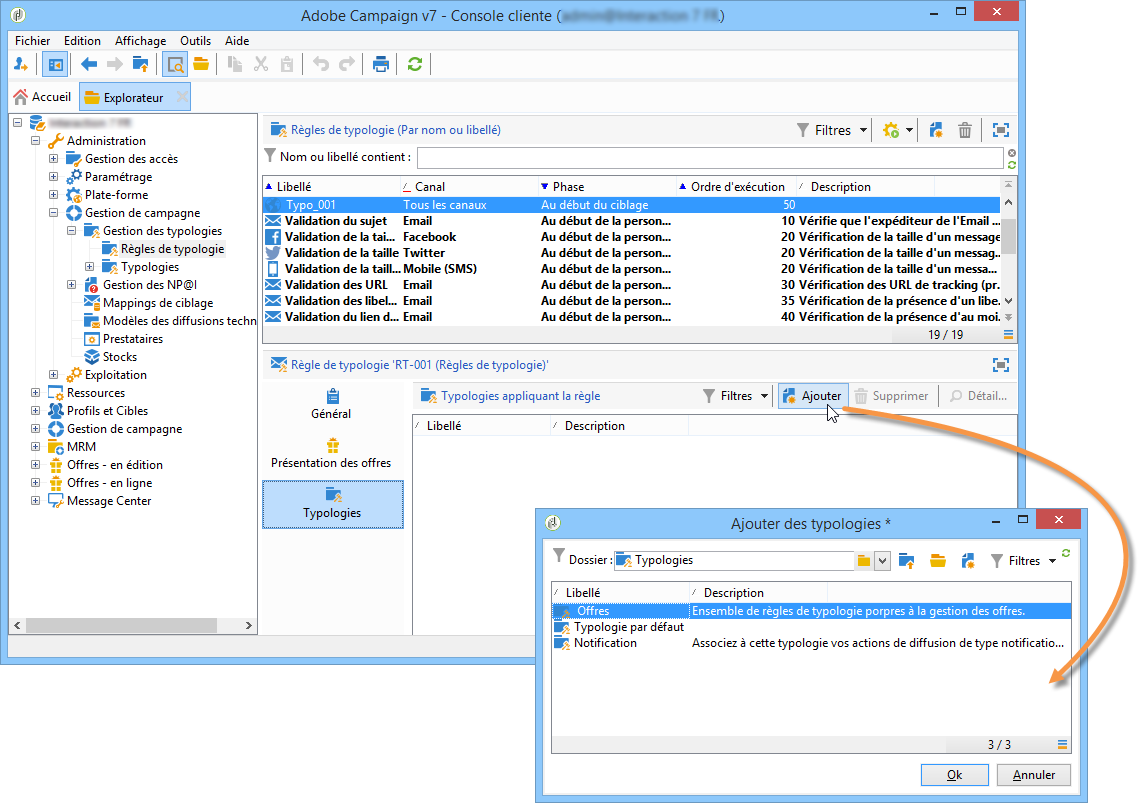This screenshot has width=1139, height=803.
Task: Click the parent folder up-arrow toolbar icon
Action: [x=141, y=65]
